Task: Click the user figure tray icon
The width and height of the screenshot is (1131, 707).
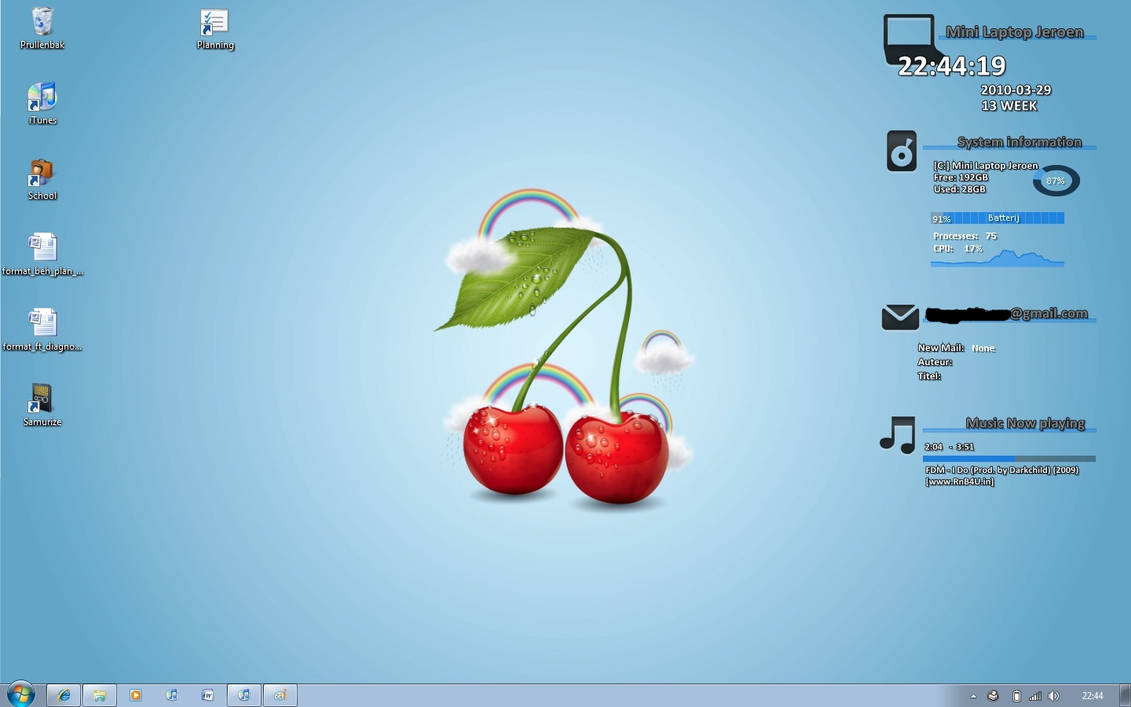Action: tap(993, 696)
